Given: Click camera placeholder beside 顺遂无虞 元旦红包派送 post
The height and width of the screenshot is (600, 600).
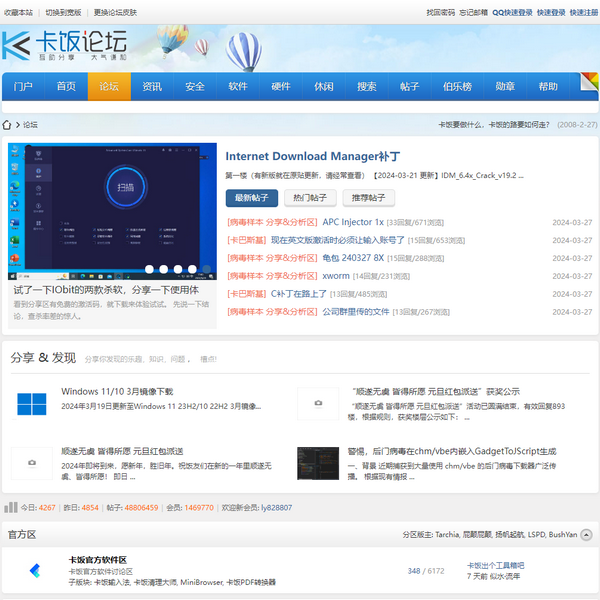Looking at the screenshot, I should coord(31,462).
